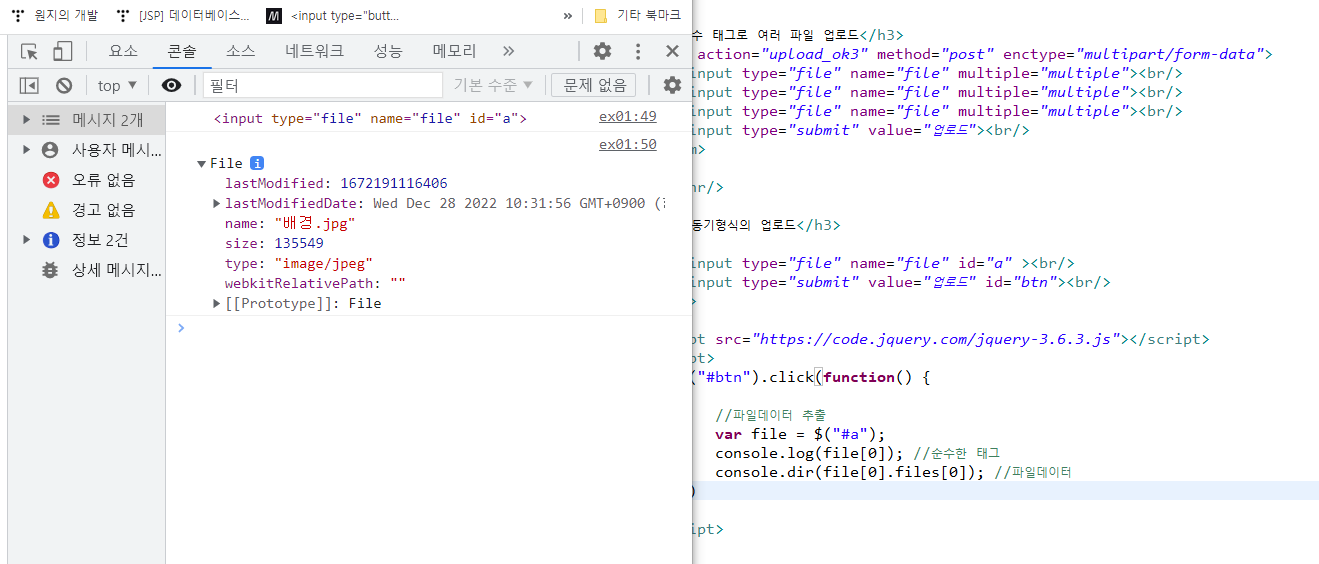Screen dimensions: 1319x564
Task: Switch to the 요소 tab
Action: (x=123, y=51)
